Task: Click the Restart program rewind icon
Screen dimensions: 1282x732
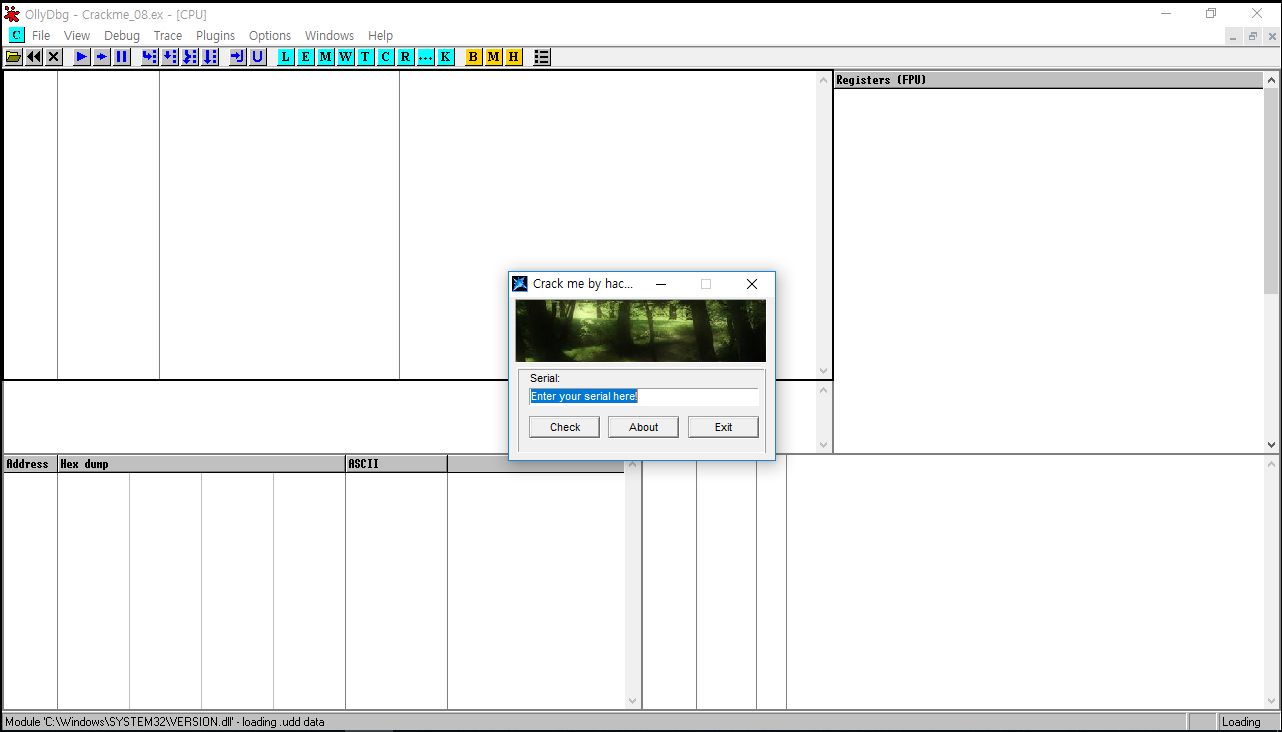Action: tap(34, 57)
